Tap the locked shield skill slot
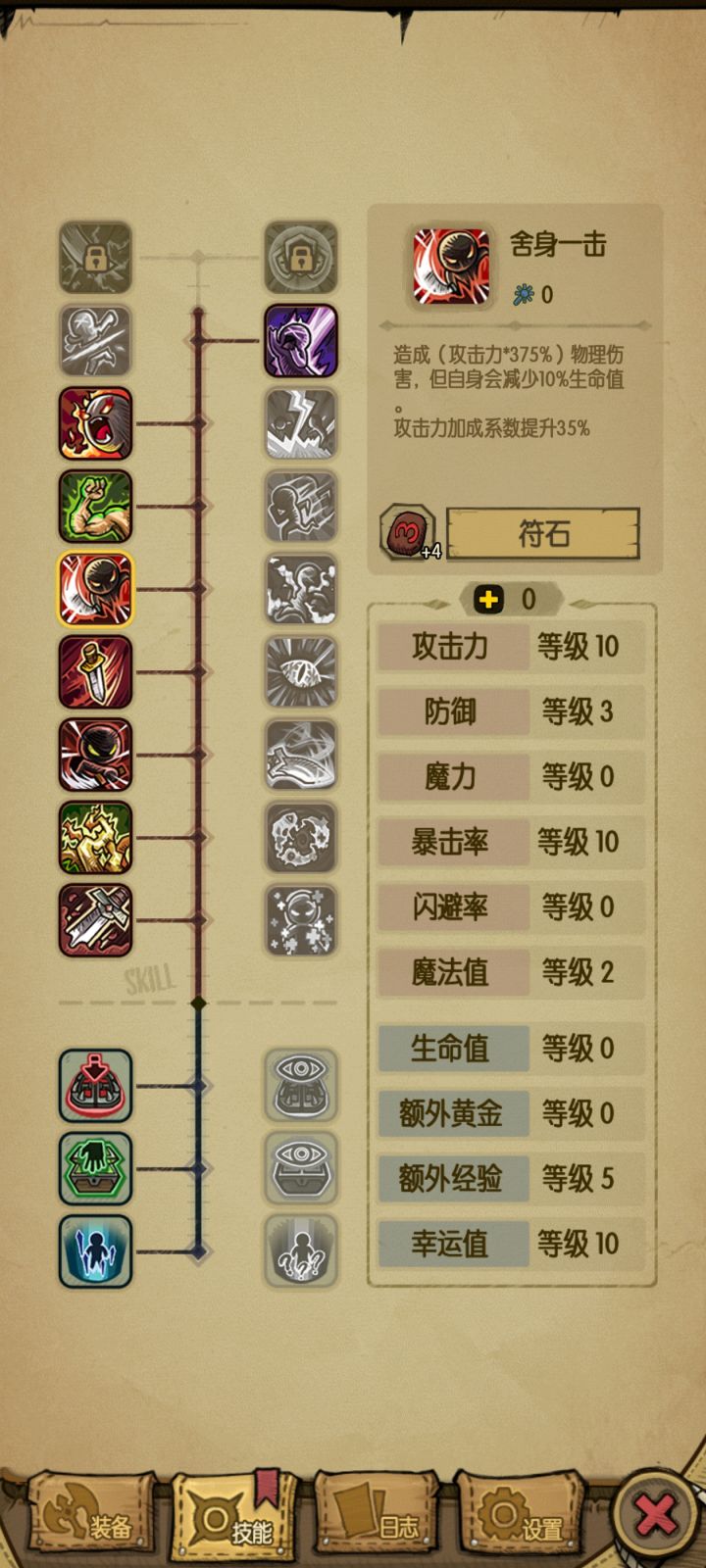Screen dimensions: 706x1568 (x=301, y=257)
